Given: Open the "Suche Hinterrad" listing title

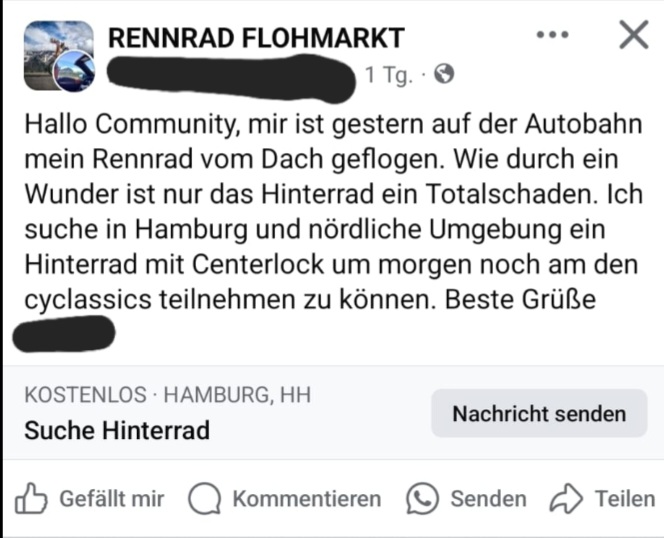Looking at the screenshot, I should [117, 431].
